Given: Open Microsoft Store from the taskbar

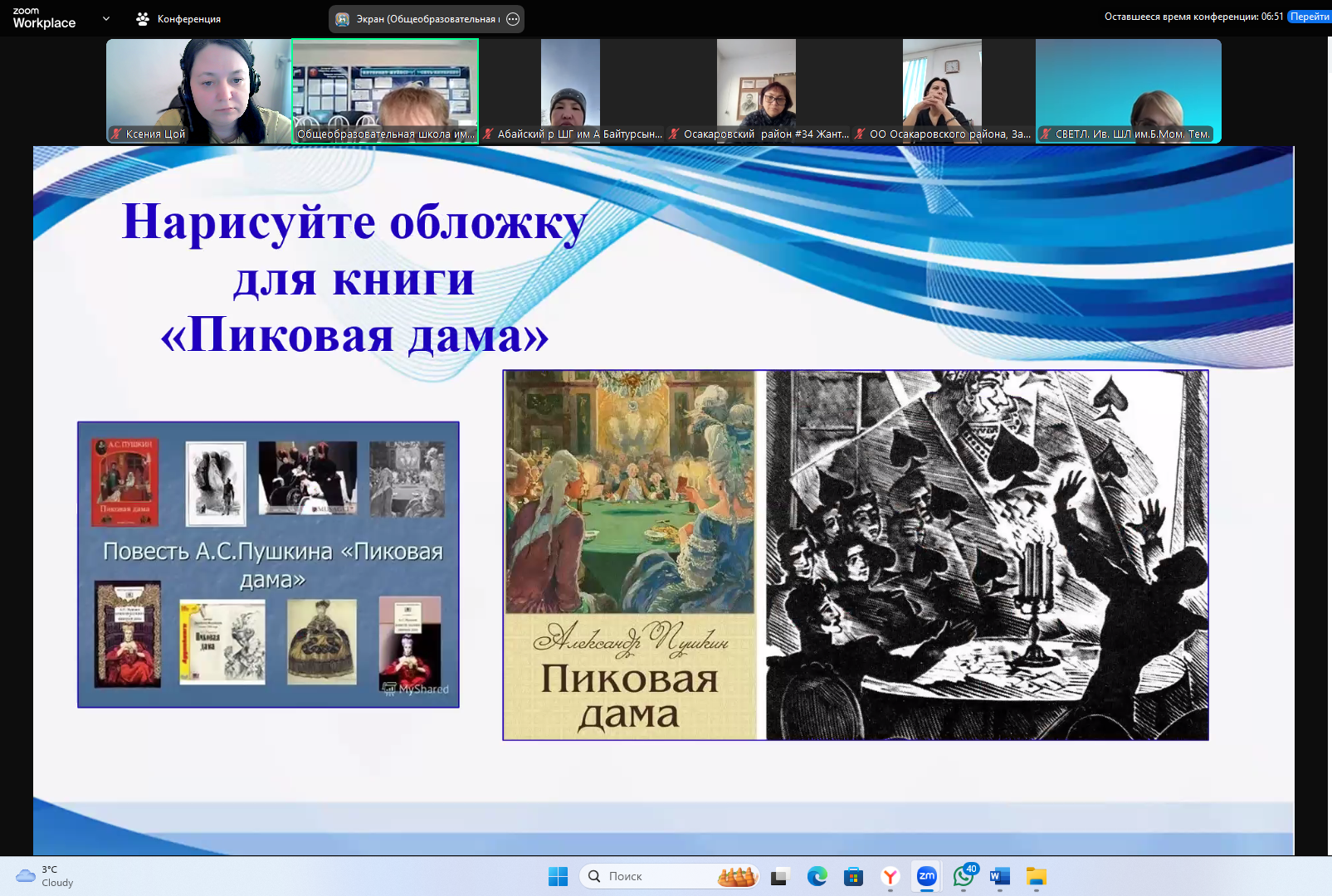Looking at the screenshot, I should tap(853, 876).
